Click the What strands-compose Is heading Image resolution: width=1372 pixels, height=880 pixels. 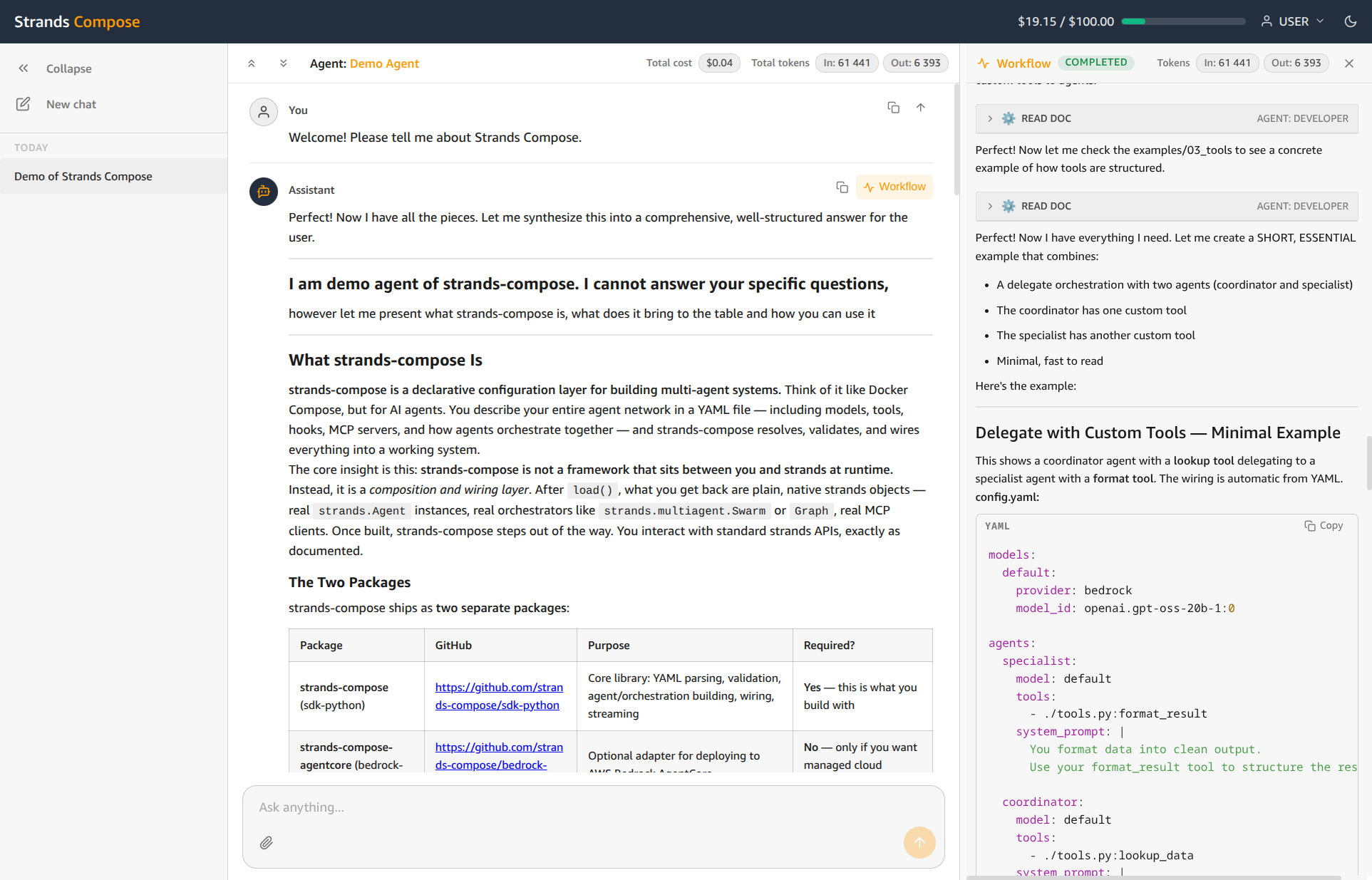tap(386, 360)
